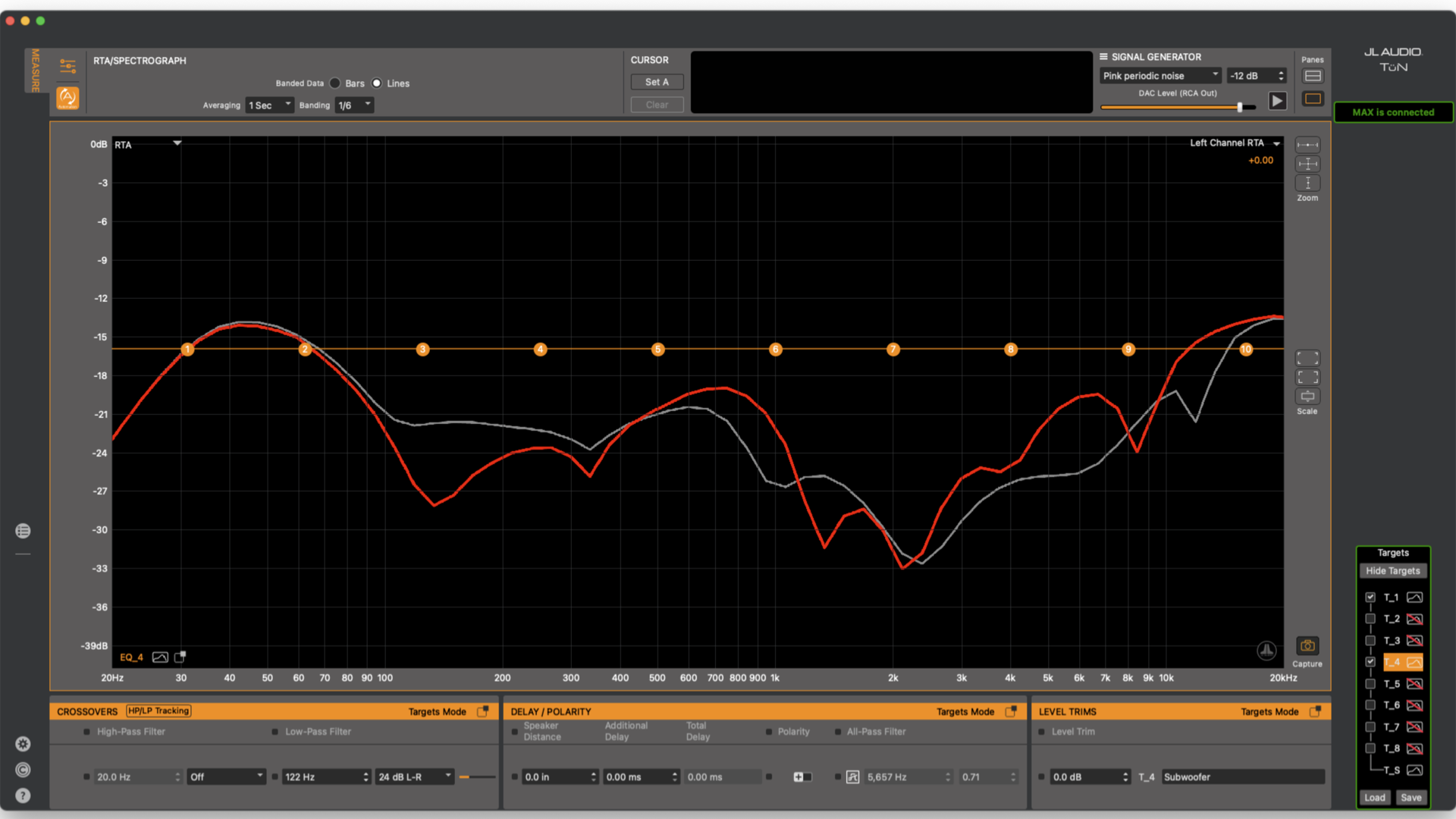Click the Save targets button
Screen dimensions: 1456x819
point(1411,798)
